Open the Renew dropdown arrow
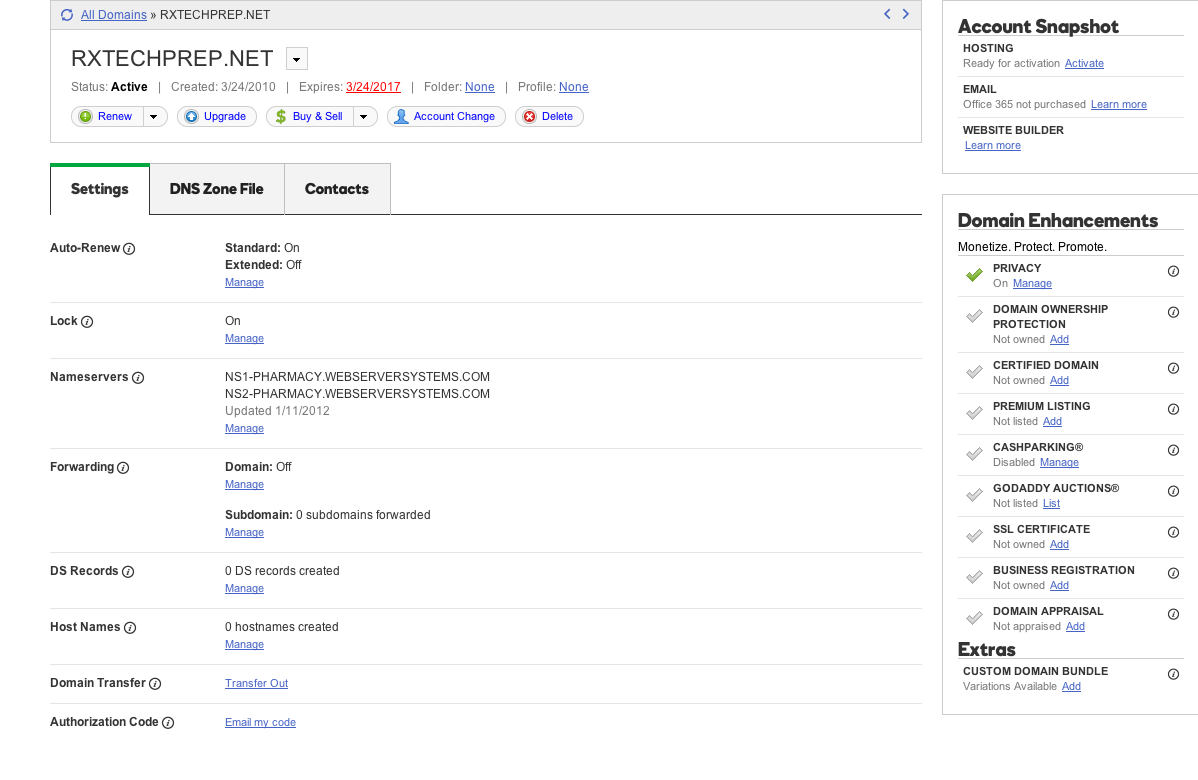The height and width of the screenshot is (780, 1198). click(154, 116)
